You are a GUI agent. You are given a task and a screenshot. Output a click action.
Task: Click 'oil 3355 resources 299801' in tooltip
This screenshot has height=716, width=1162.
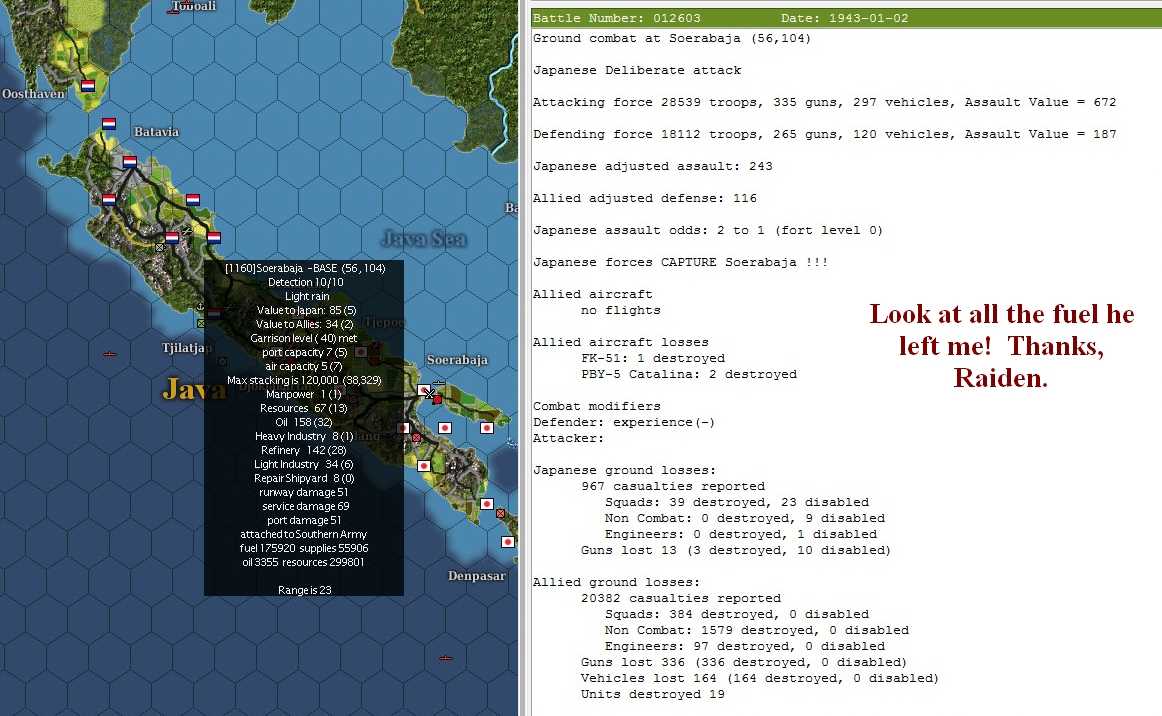[303, 563]
